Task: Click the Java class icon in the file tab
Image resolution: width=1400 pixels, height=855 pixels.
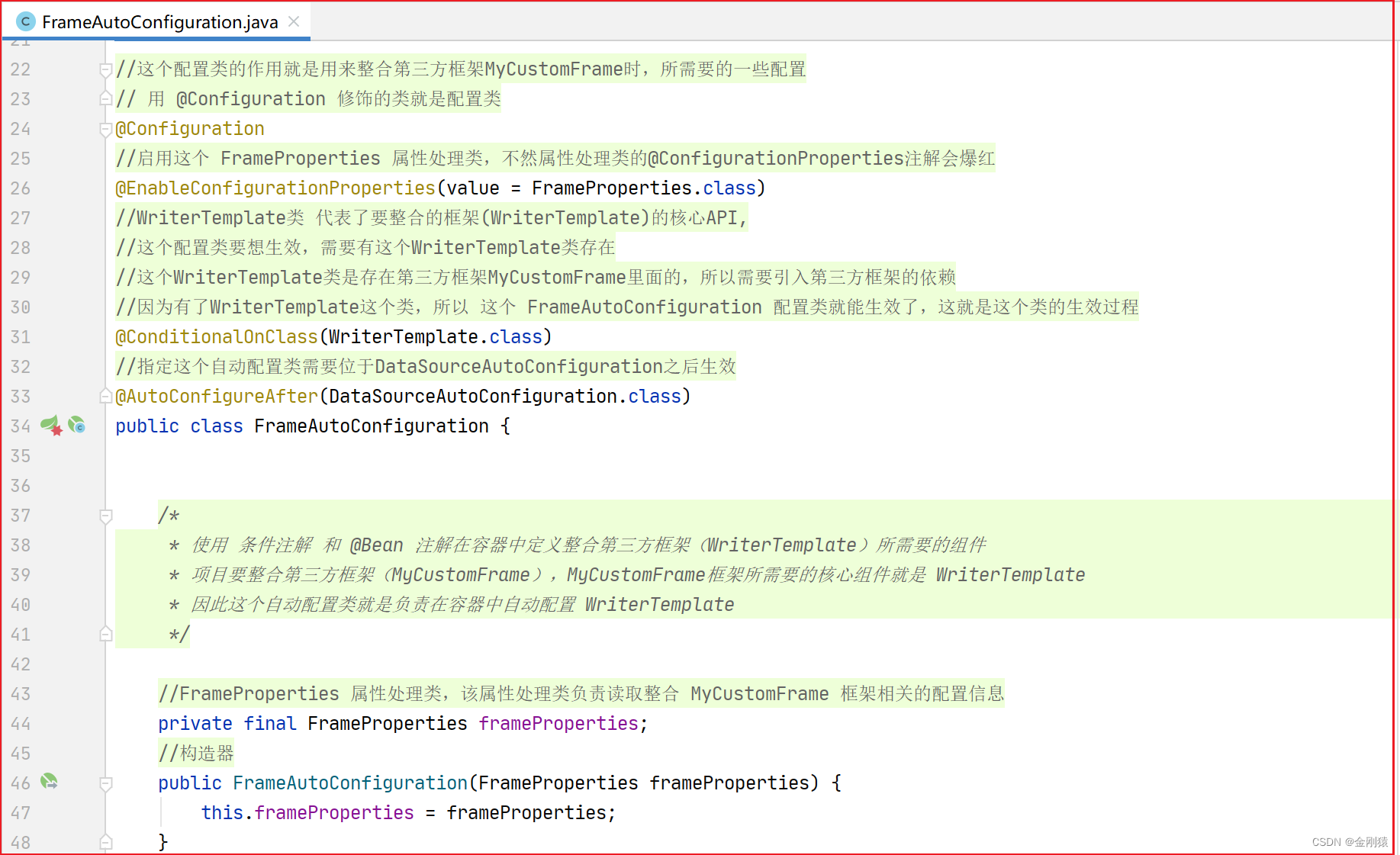Action: (x=25, y=22)
